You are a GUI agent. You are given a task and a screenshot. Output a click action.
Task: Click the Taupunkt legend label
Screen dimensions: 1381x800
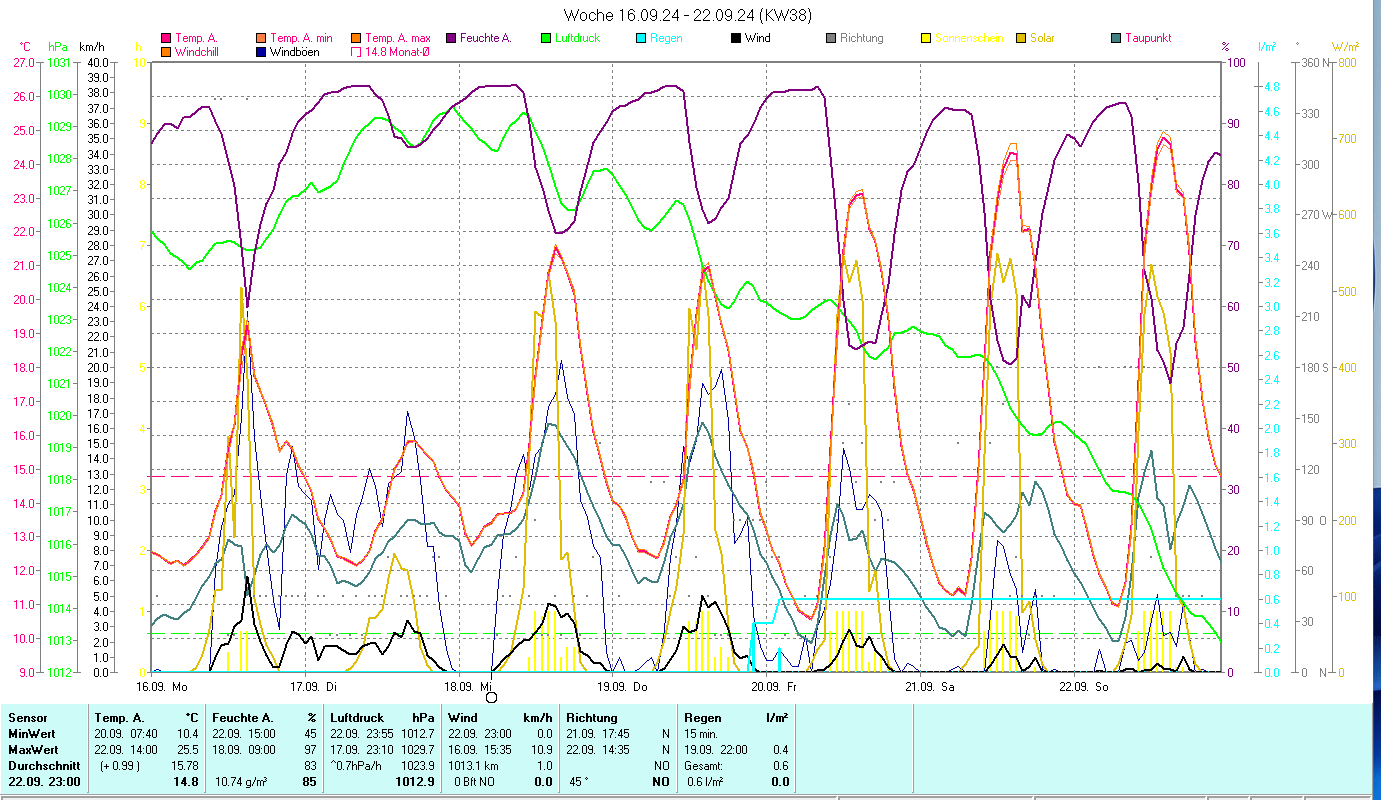(x=1148, y=38)
